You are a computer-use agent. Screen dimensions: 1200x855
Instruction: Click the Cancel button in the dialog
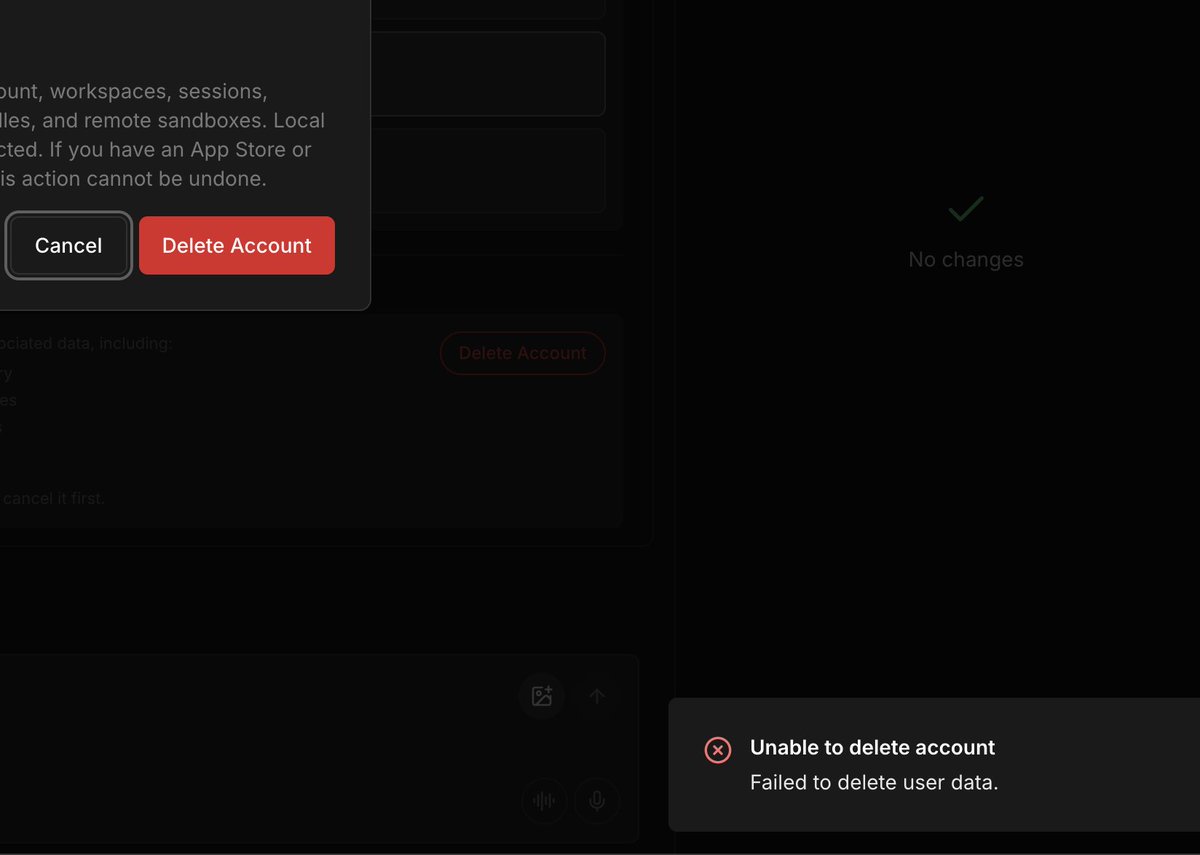click(69, 245)
